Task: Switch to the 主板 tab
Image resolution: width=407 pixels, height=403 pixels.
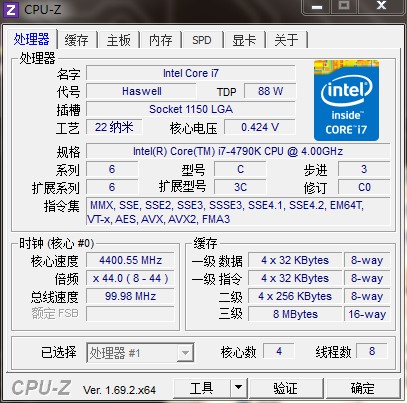Action: pyautogui.click(x=118, y=40)
